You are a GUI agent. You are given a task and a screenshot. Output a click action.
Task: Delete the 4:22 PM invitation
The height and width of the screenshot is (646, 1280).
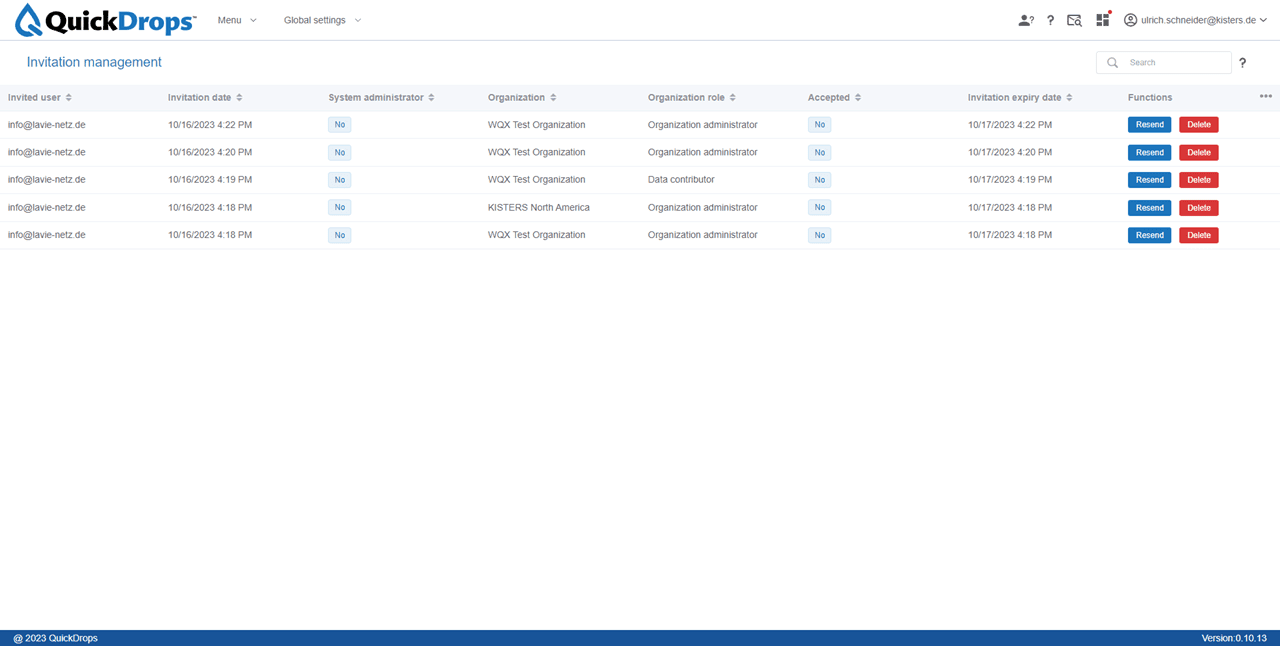pos(1198,125)
